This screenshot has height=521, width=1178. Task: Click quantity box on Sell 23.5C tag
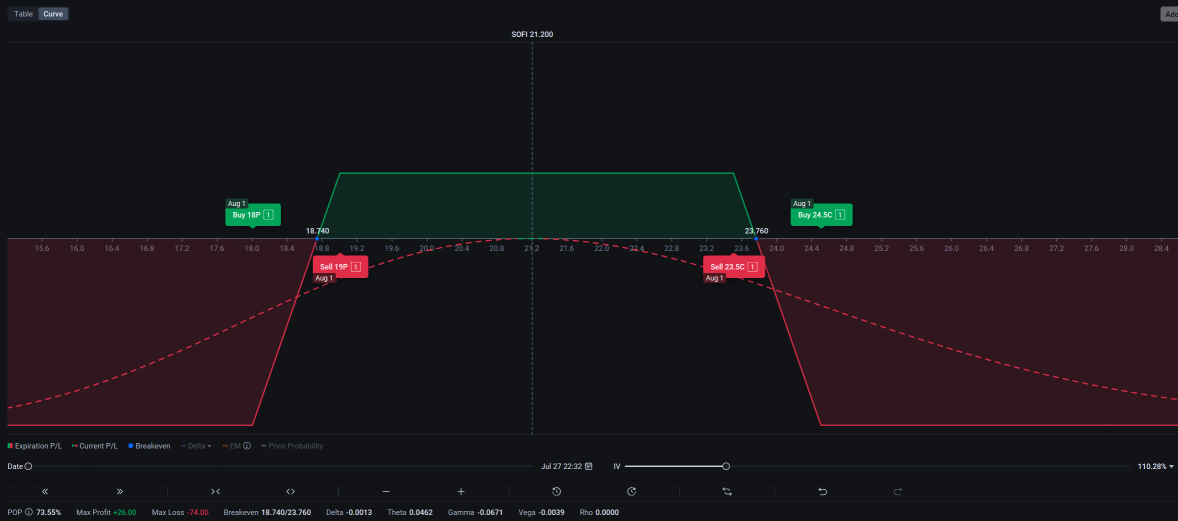(752, 267)
